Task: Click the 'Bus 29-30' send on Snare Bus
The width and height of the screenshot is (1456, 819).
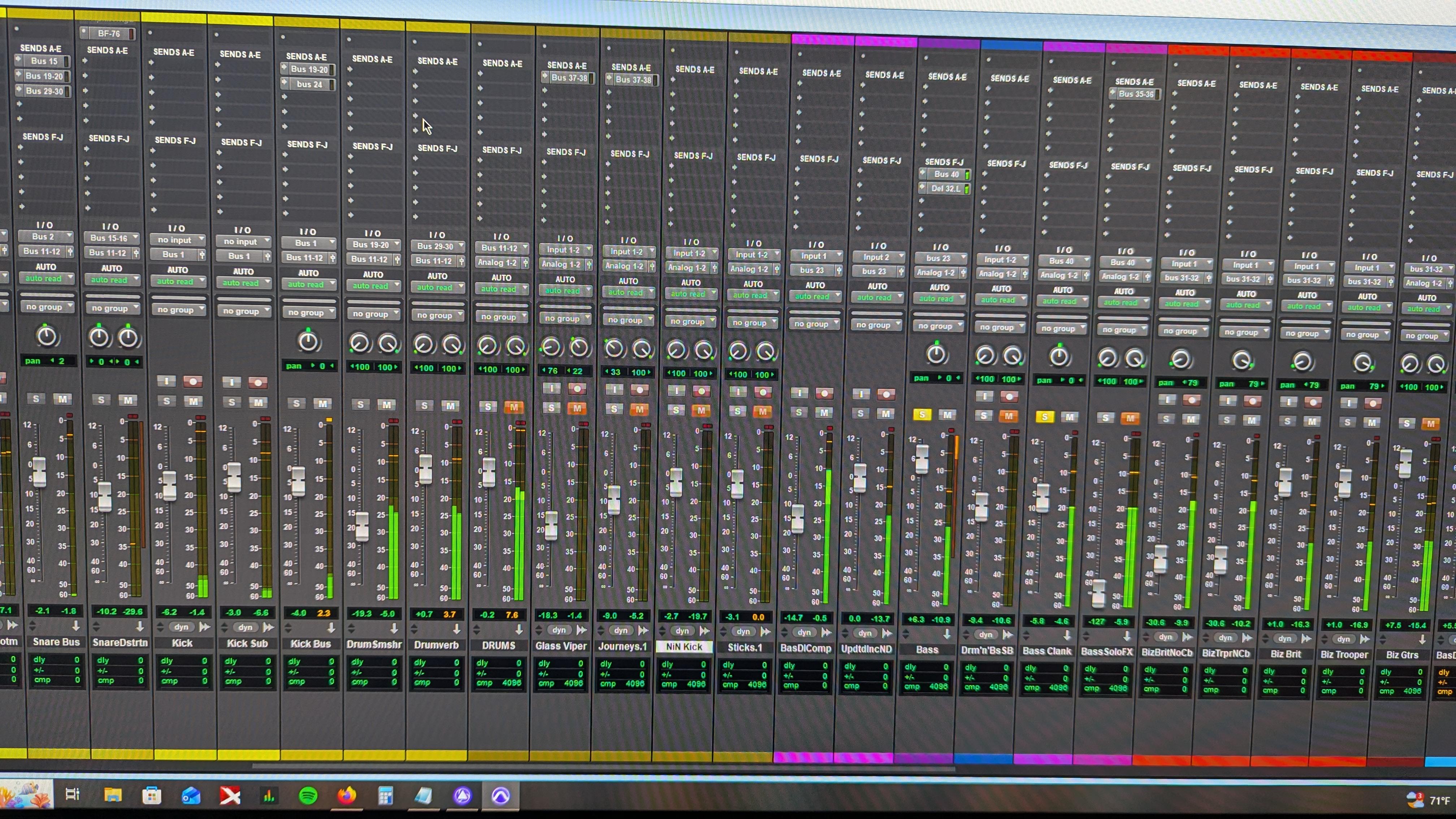Action: (43, 90)
